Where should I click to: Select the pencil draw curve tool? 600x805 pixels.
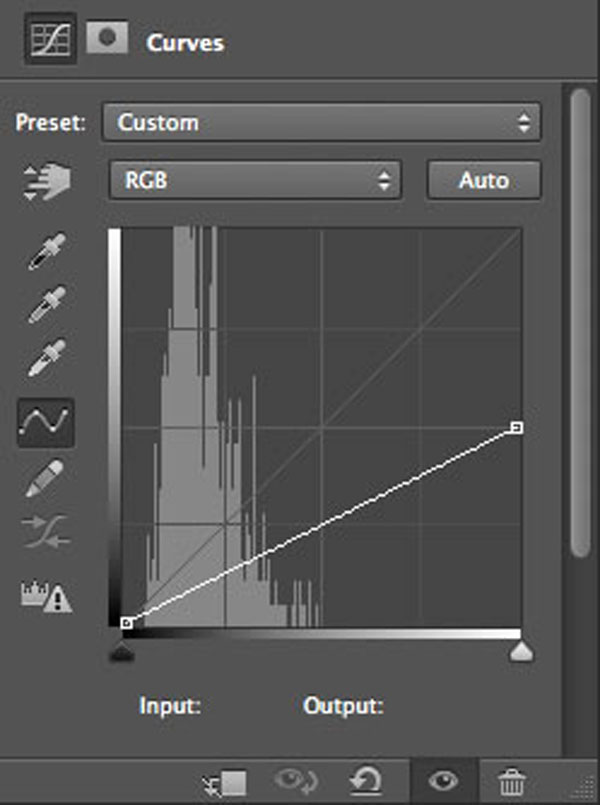pyautogui.click(x=45, y=478)
